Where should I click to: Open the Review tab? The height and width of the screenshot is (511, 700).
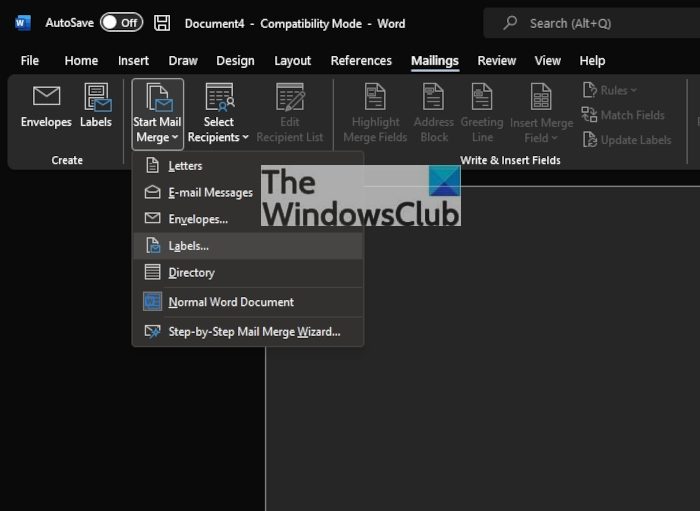point(496,61)
